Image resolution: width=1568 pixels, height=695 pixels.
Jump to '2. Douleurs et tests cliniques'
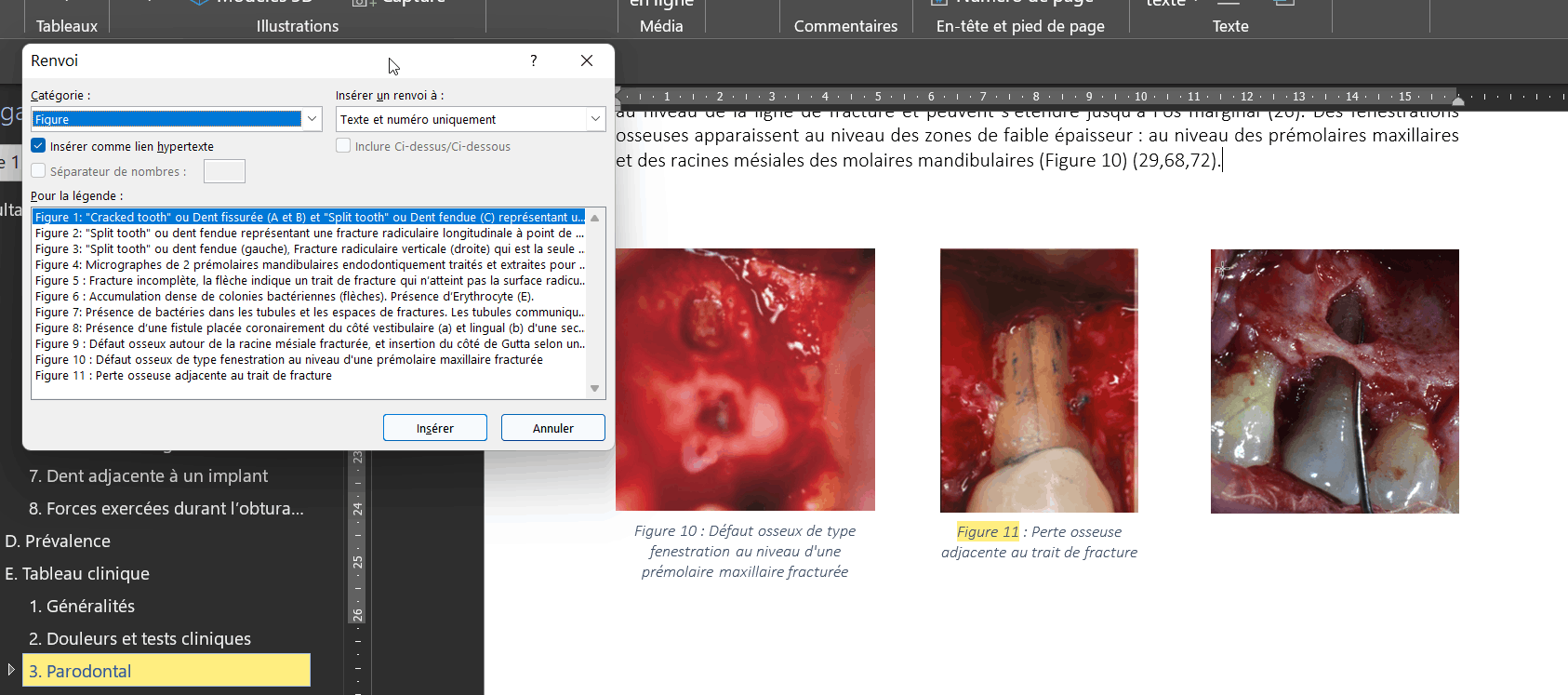click(x=140, y=638)
